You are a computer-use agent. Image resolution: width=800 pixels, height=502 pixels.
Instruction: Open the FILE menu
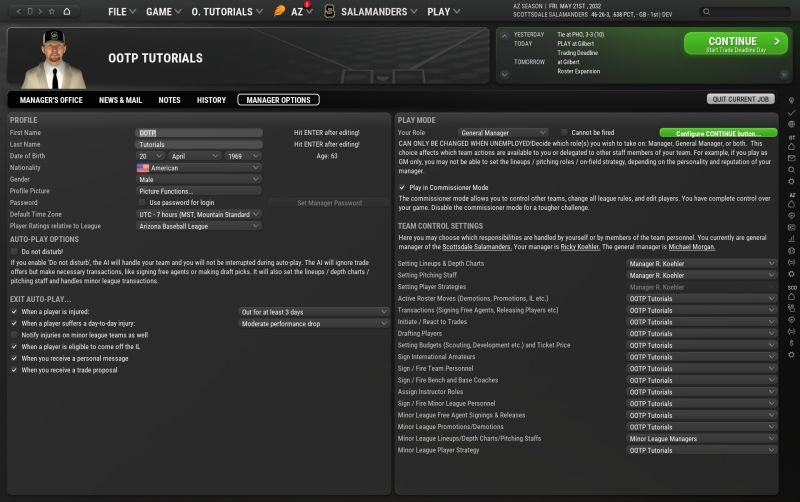[122, 12]
